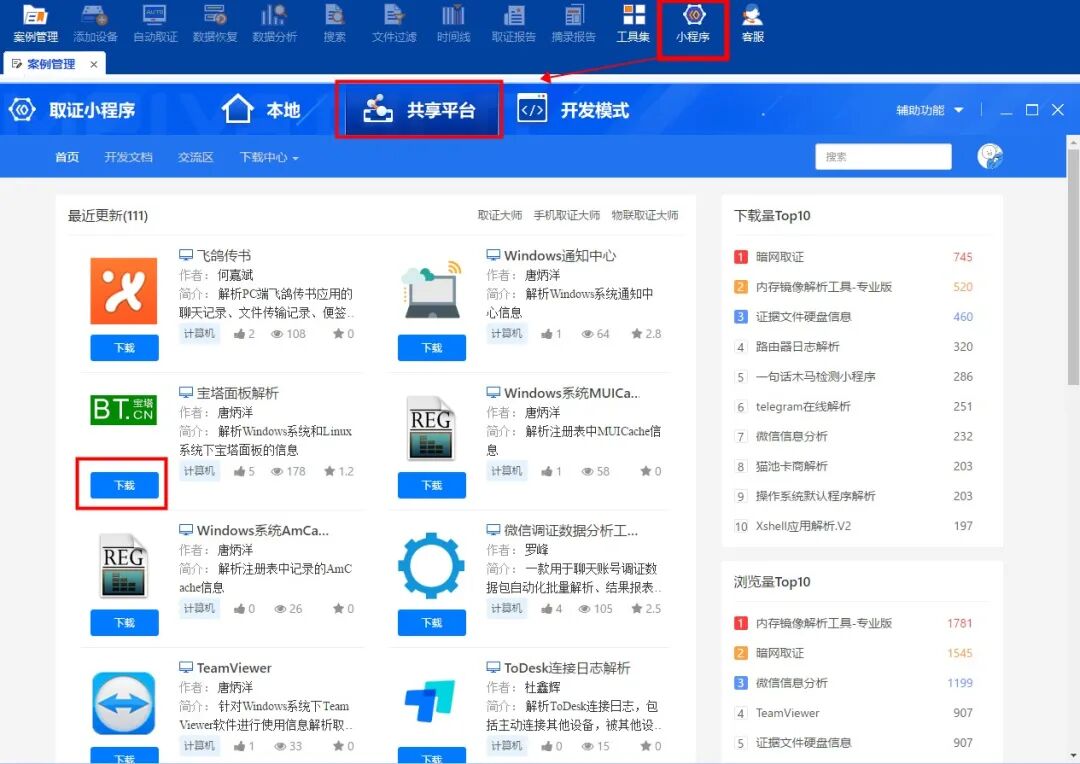Screen dimensions: 1080x764
Task: Open 猫池卡商解析 in 下载量Top10
Action: point(791,466)
